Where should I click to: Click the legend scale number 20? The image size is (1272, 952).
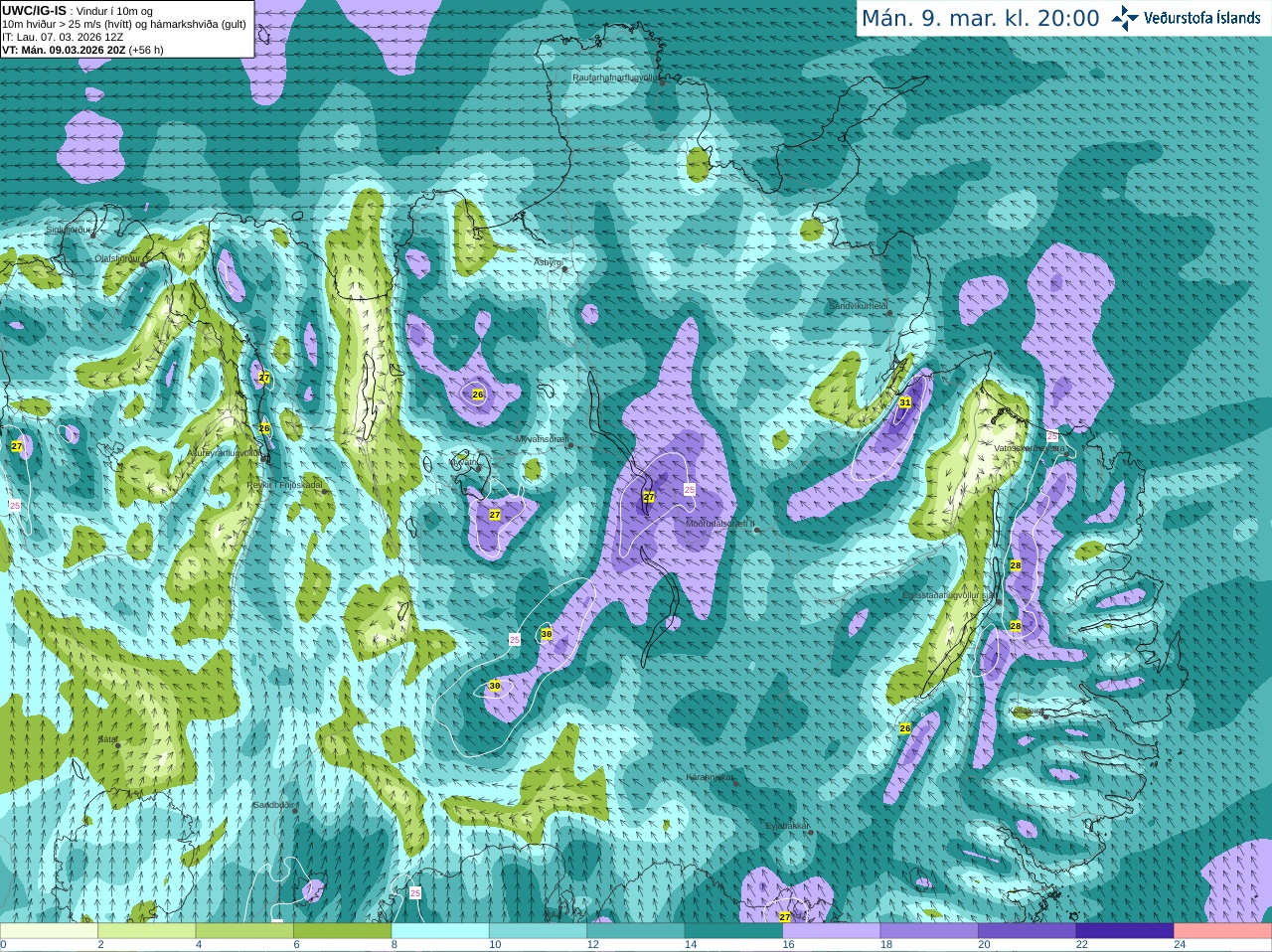pyautogui.click(x=984, y=945)
